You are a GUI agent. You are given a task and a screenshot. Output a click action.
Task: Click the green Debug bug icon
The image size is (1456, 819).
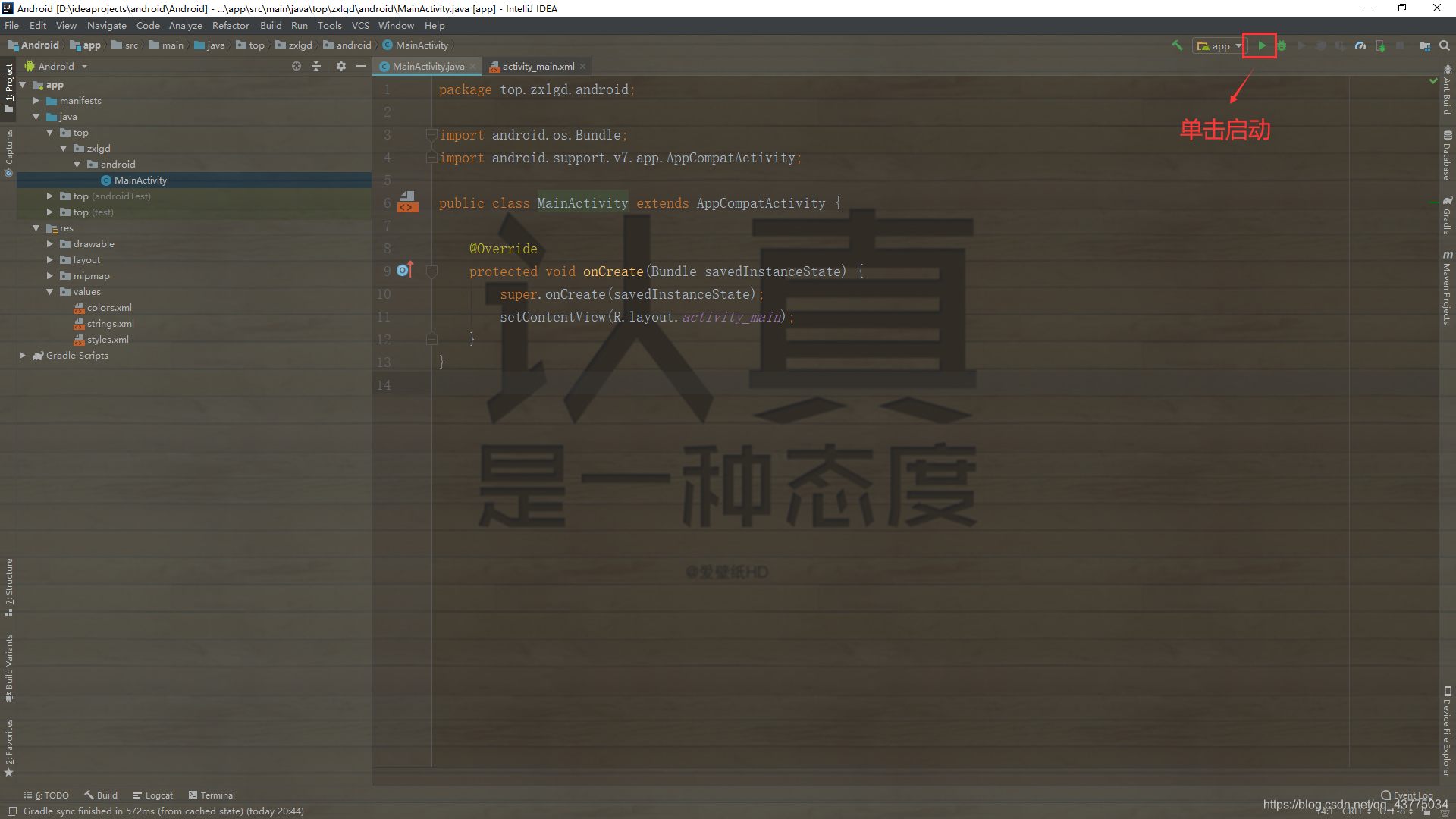coord(1282,45)
